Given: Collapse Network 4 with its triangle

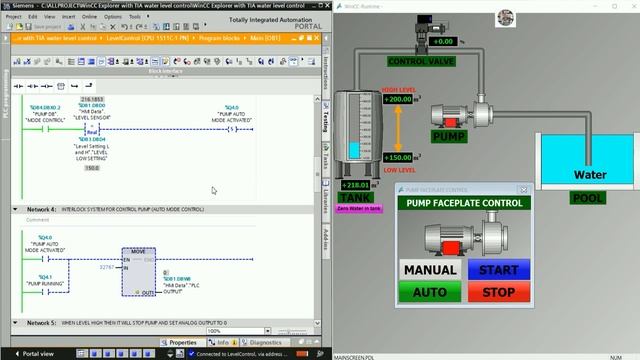Looking at the screenshot, I should click(15, 209).
